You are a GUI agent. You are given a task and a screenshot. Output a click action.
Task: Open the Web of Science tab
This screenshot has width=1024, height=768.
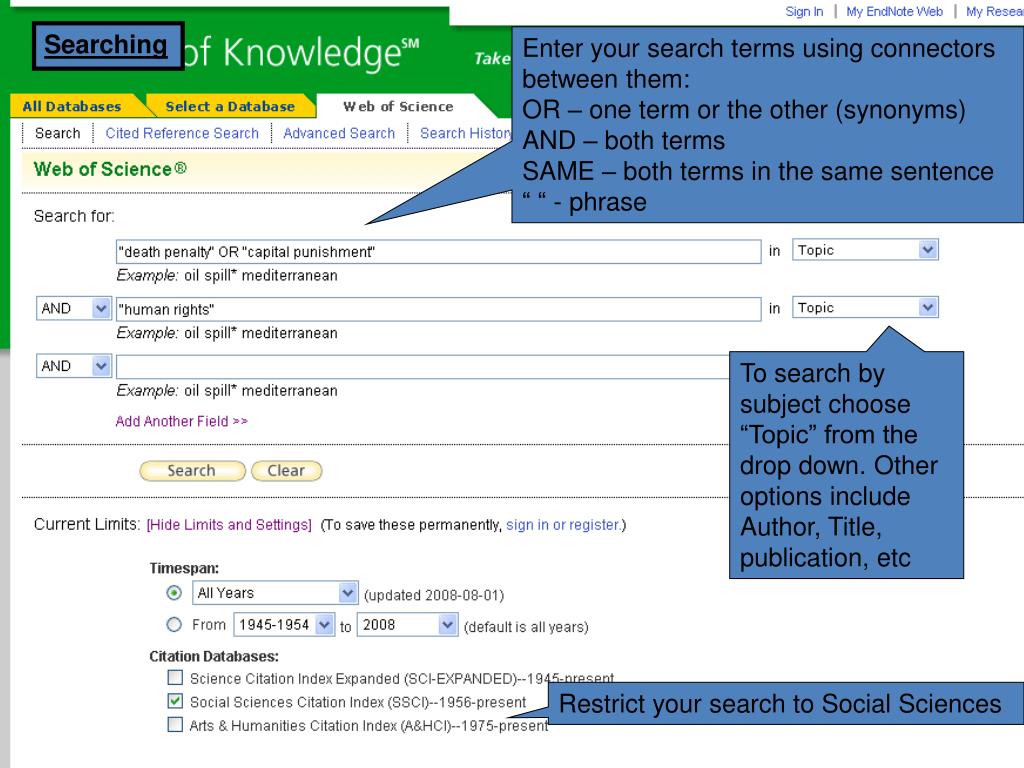click(398, 106)
